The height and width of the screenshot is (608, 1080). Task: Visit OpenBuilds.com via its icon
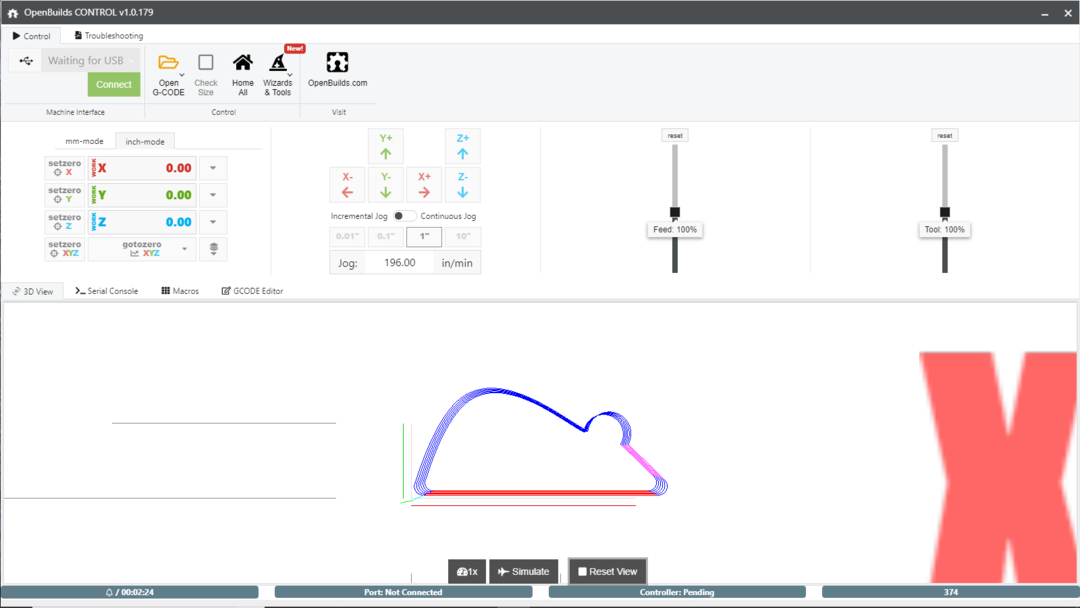337,64
